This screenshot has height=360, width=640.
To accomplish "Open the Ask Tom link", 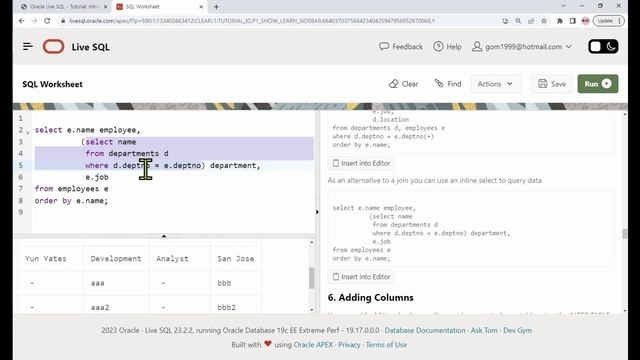I will pyautogui.click(x=484, y=330).
